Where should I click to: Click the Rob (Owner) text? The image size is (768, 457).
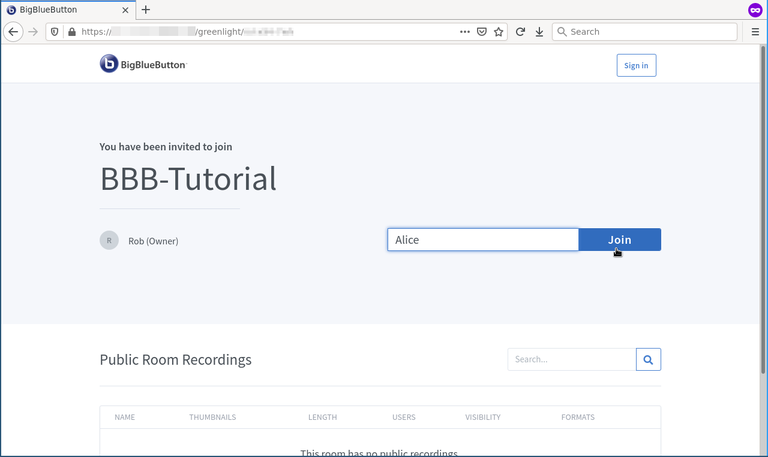[153, 241]
